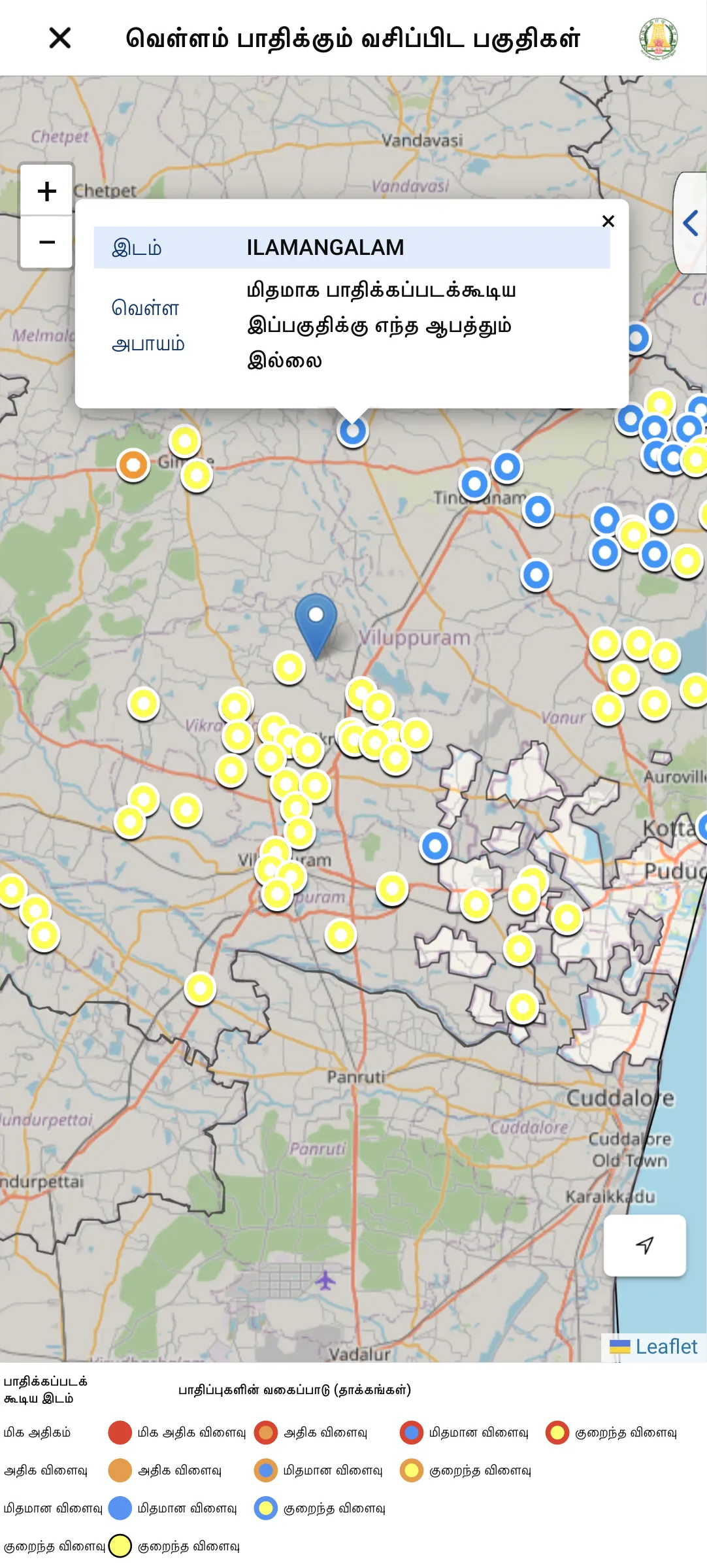Viewport: 707px width, 1568px height.
Task: Select the orange marker on the map
Action: (133, 465)
